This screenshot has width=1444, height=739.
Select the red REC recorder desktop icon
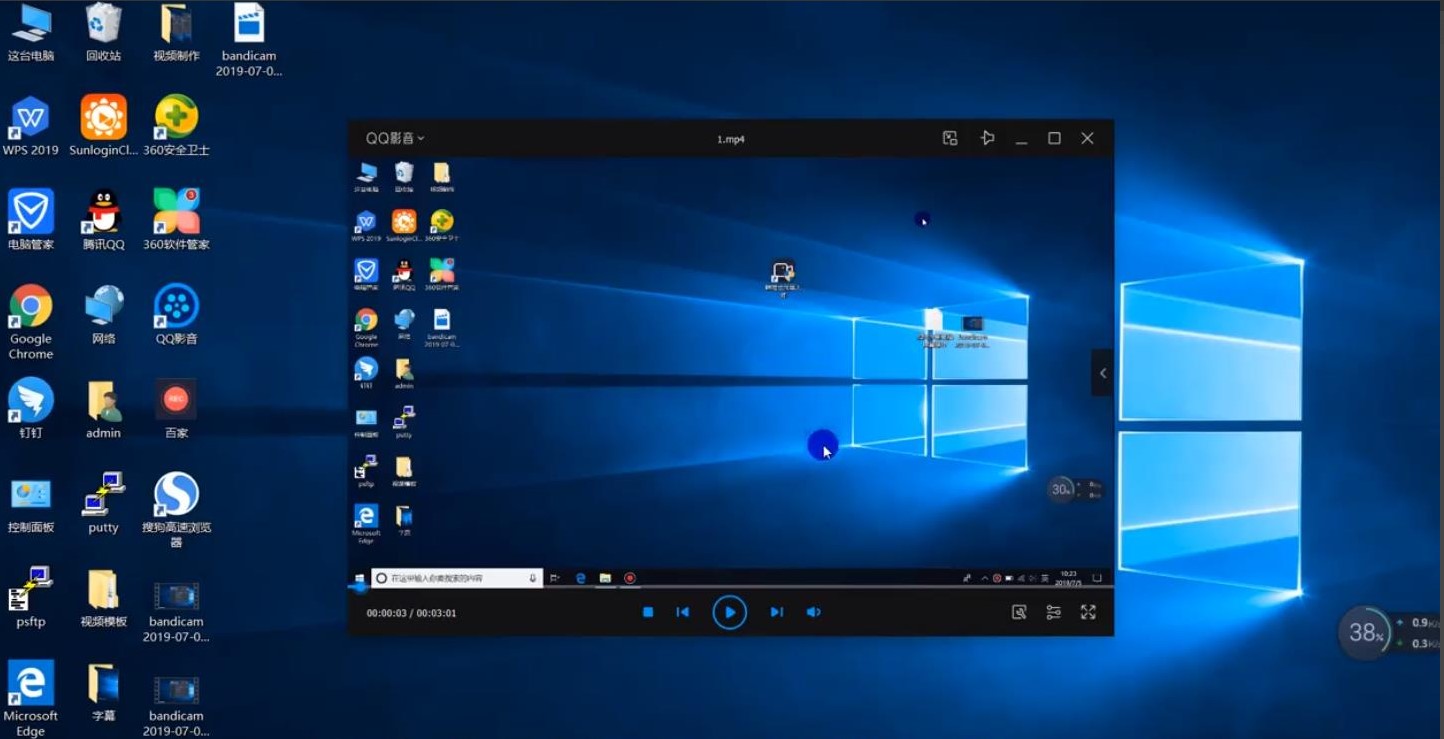tap(177, 409)
